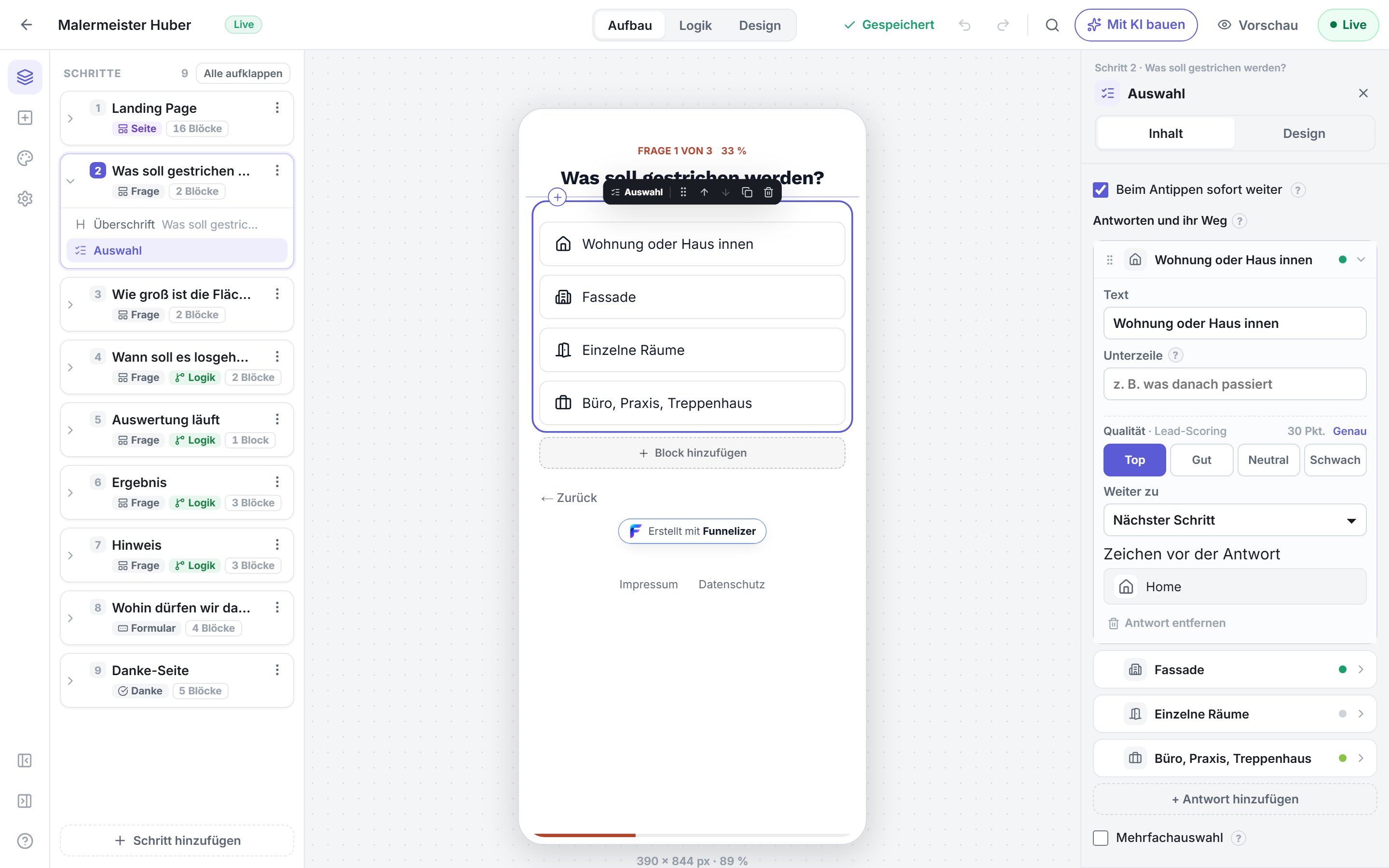Open the layers panel in left sidebar

coord(25,77)
